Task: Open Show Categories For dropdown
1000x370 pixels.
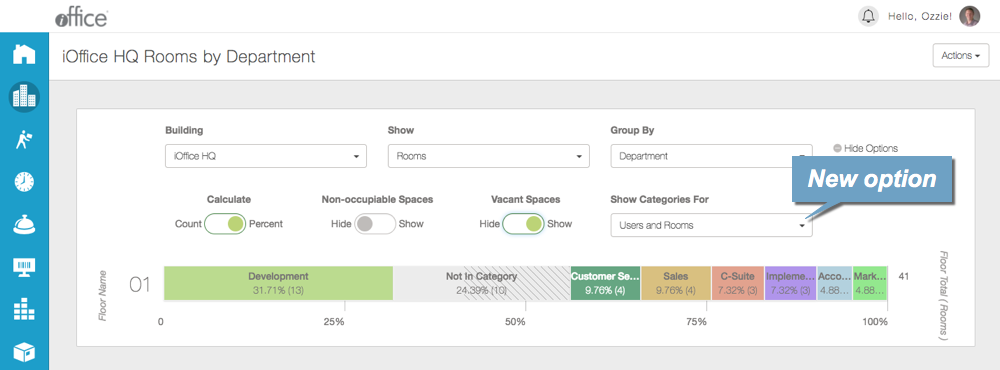Action: (711, 225)
